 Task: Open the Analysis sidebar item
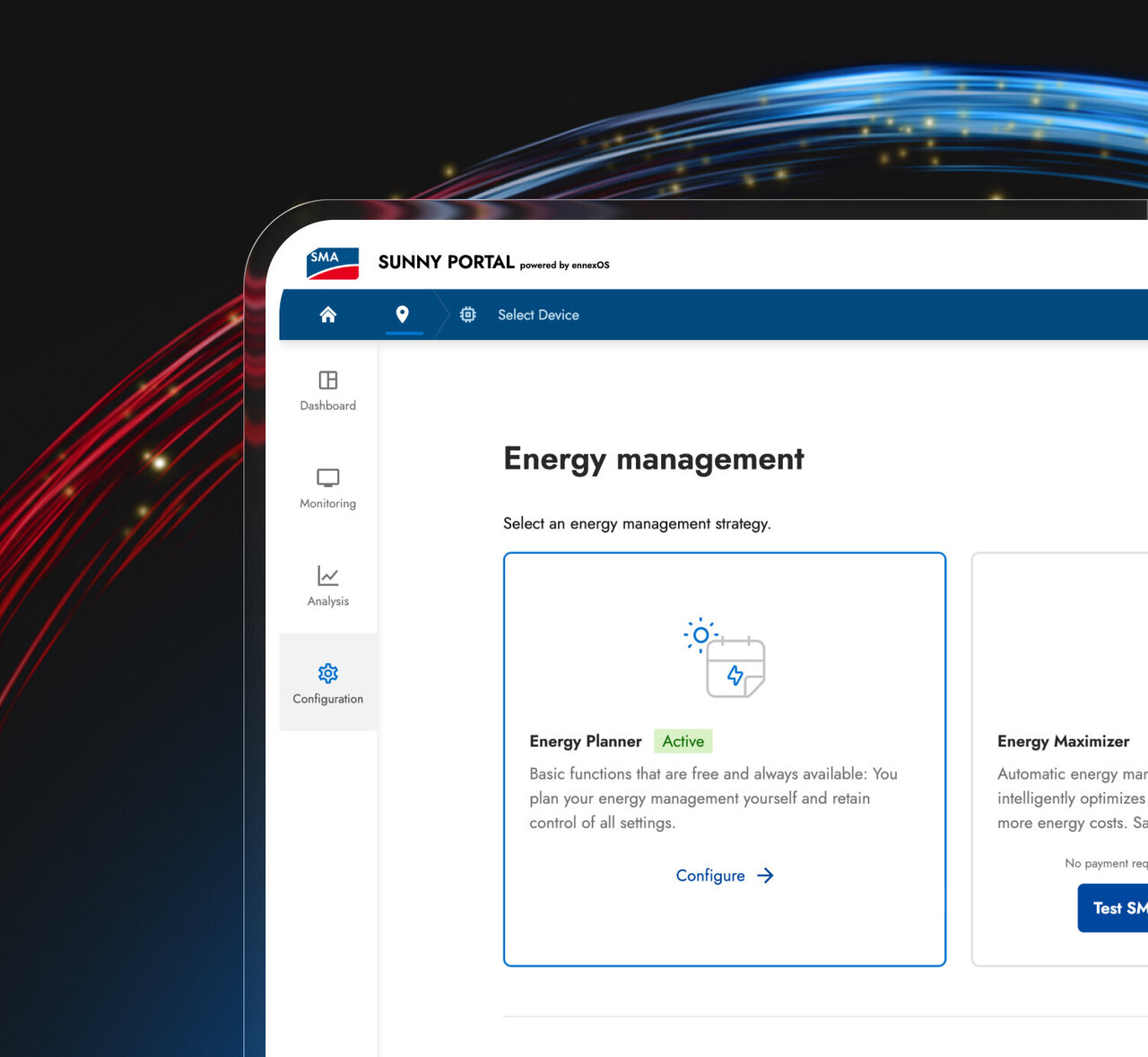tap(328, 586)
